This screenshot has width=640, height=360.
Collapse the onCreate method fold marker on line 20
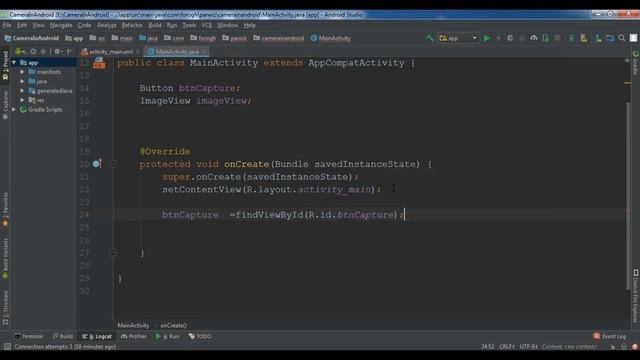113,164
